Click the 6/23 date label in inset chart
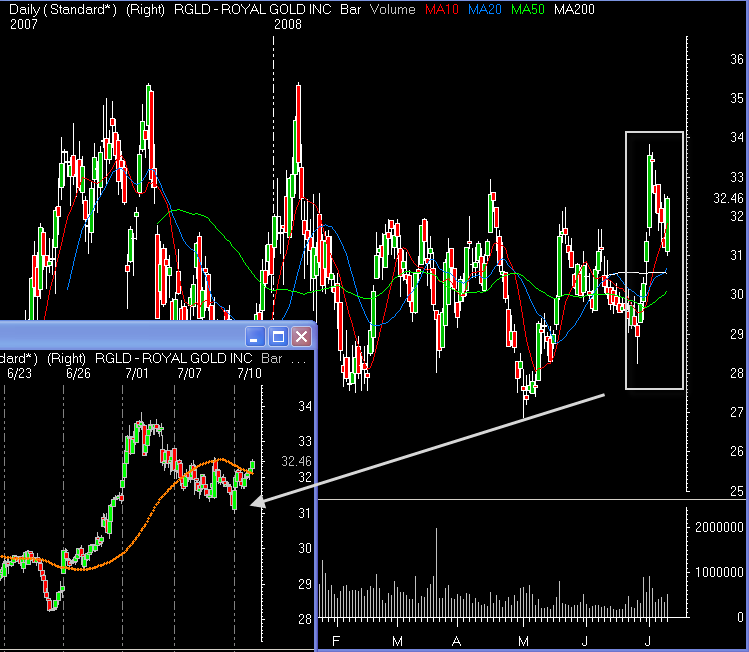 tap(19, 373)
